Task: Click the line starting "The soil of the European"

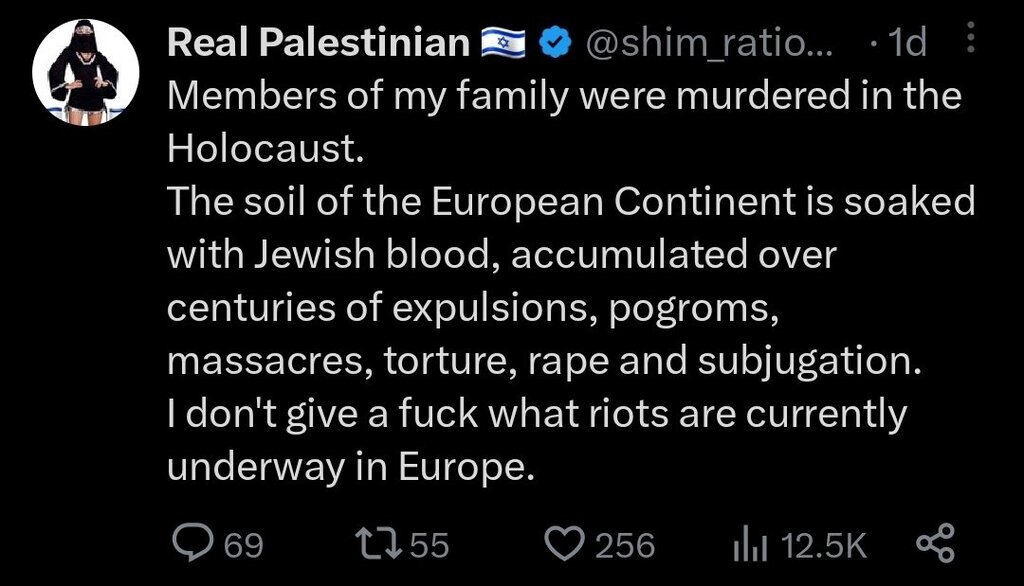Action: click(570, 202)
